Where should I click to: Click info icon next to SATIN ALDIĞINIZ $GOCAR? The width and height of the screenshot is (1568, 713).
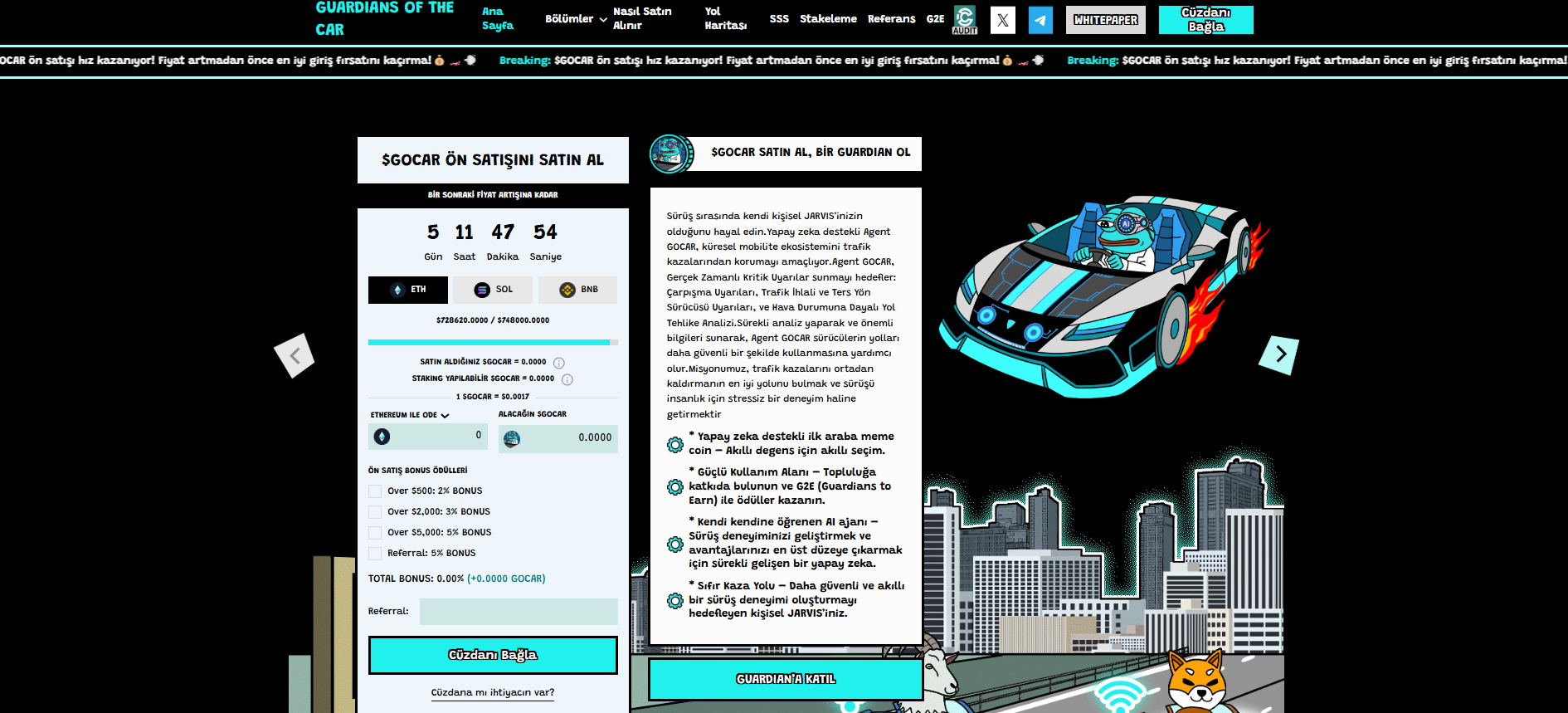(x=559, y=363)
